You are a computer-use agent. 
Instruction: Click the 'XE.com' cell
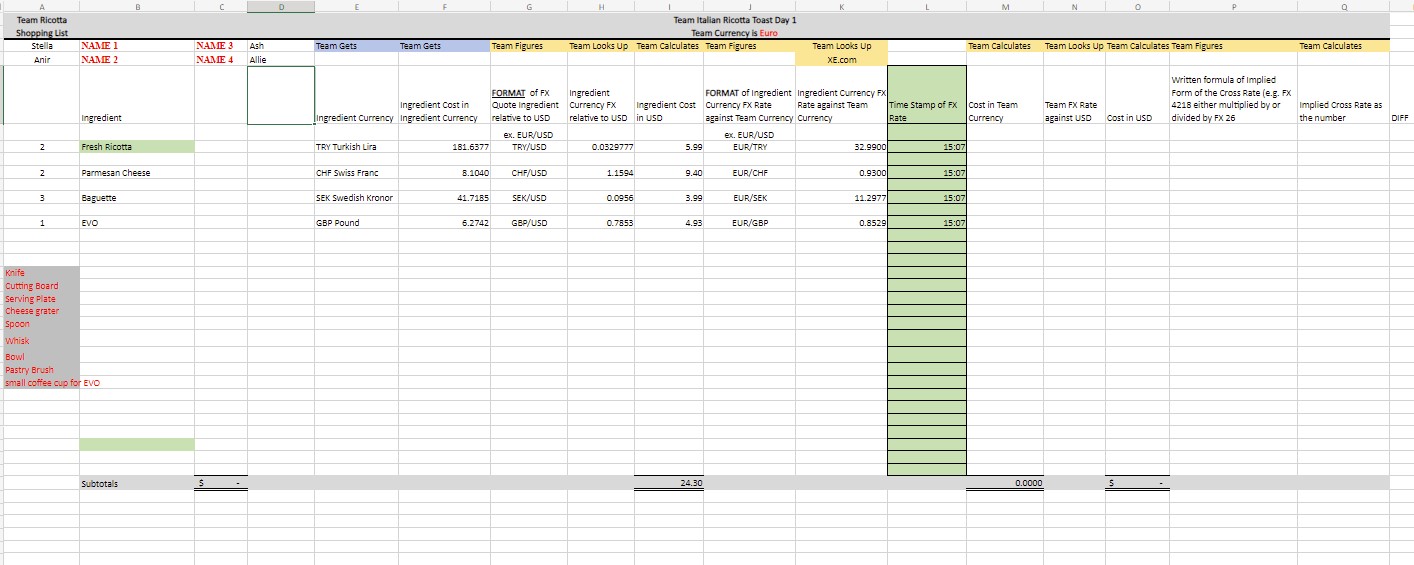(x=841, y=59)
